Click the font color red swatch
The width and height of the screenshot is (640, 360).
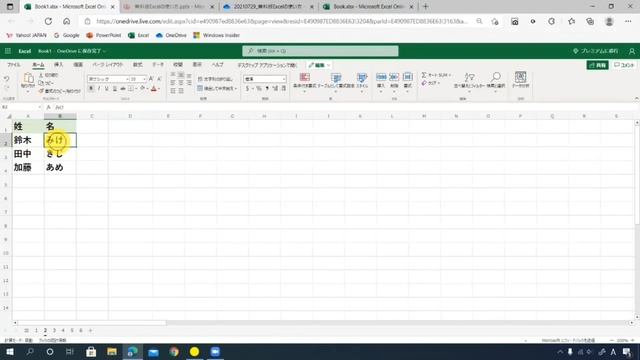[154, 89]
